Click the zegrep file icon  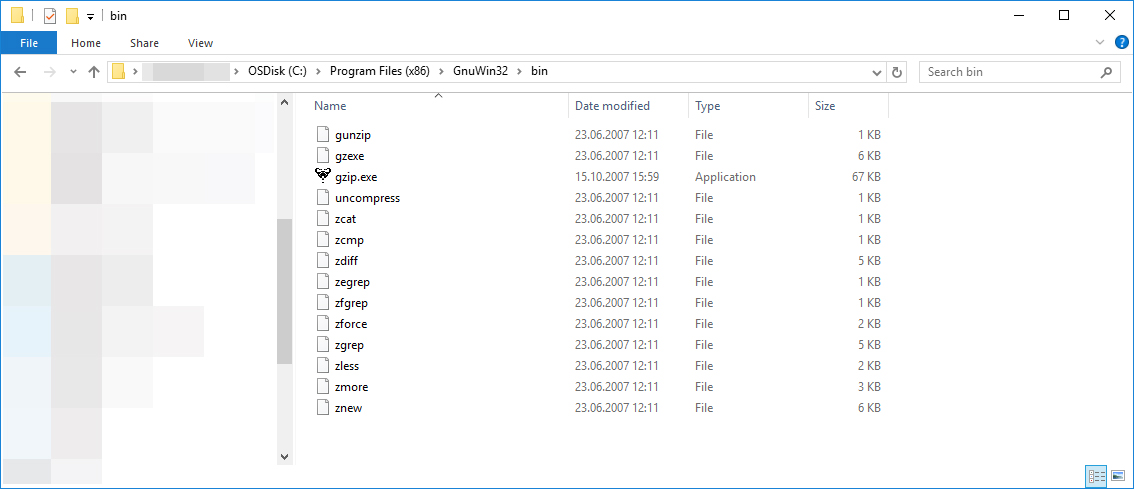[x=323, y=281]
